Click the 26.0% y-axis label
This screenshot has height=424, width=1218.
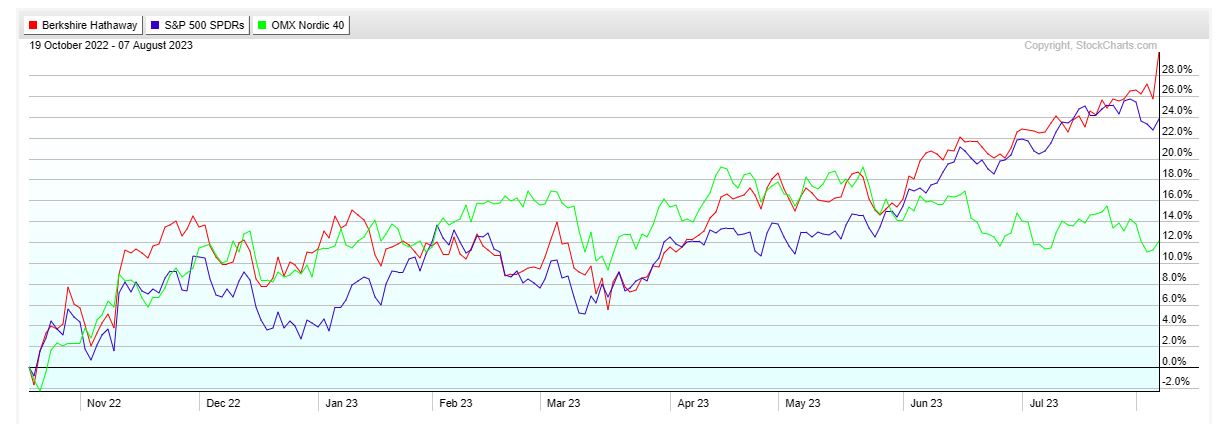[x=1178, y=91]
